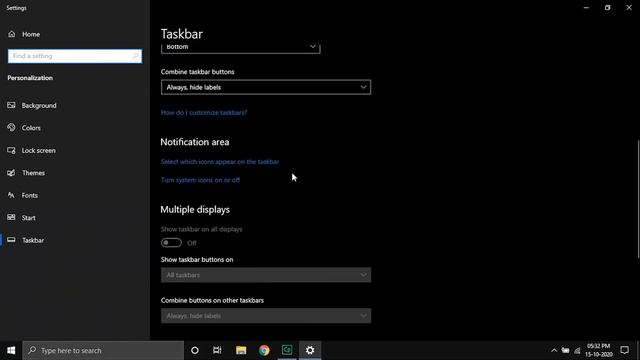Screen dimensions: 640x360
Task: Click the 'Multiple displays' heading
Action: pyautogui.click(x=195, y=209)
